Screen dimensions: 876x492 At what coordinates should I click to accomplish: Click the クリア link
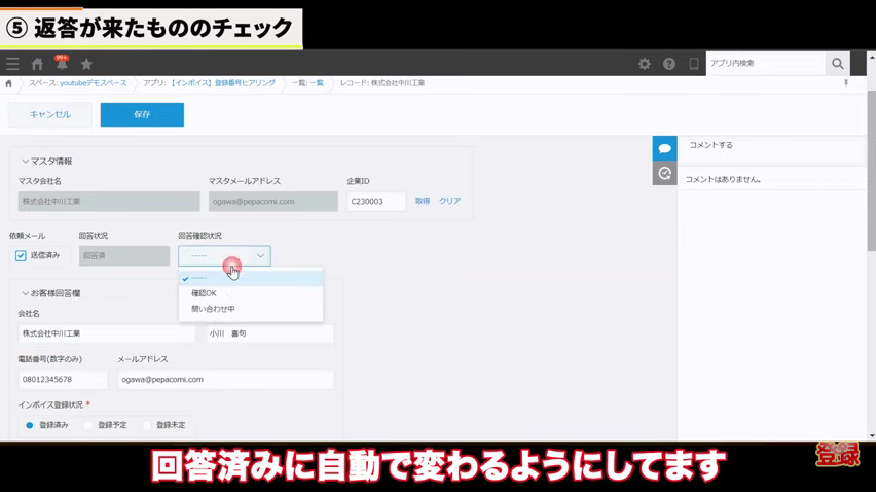coord(450,201)
